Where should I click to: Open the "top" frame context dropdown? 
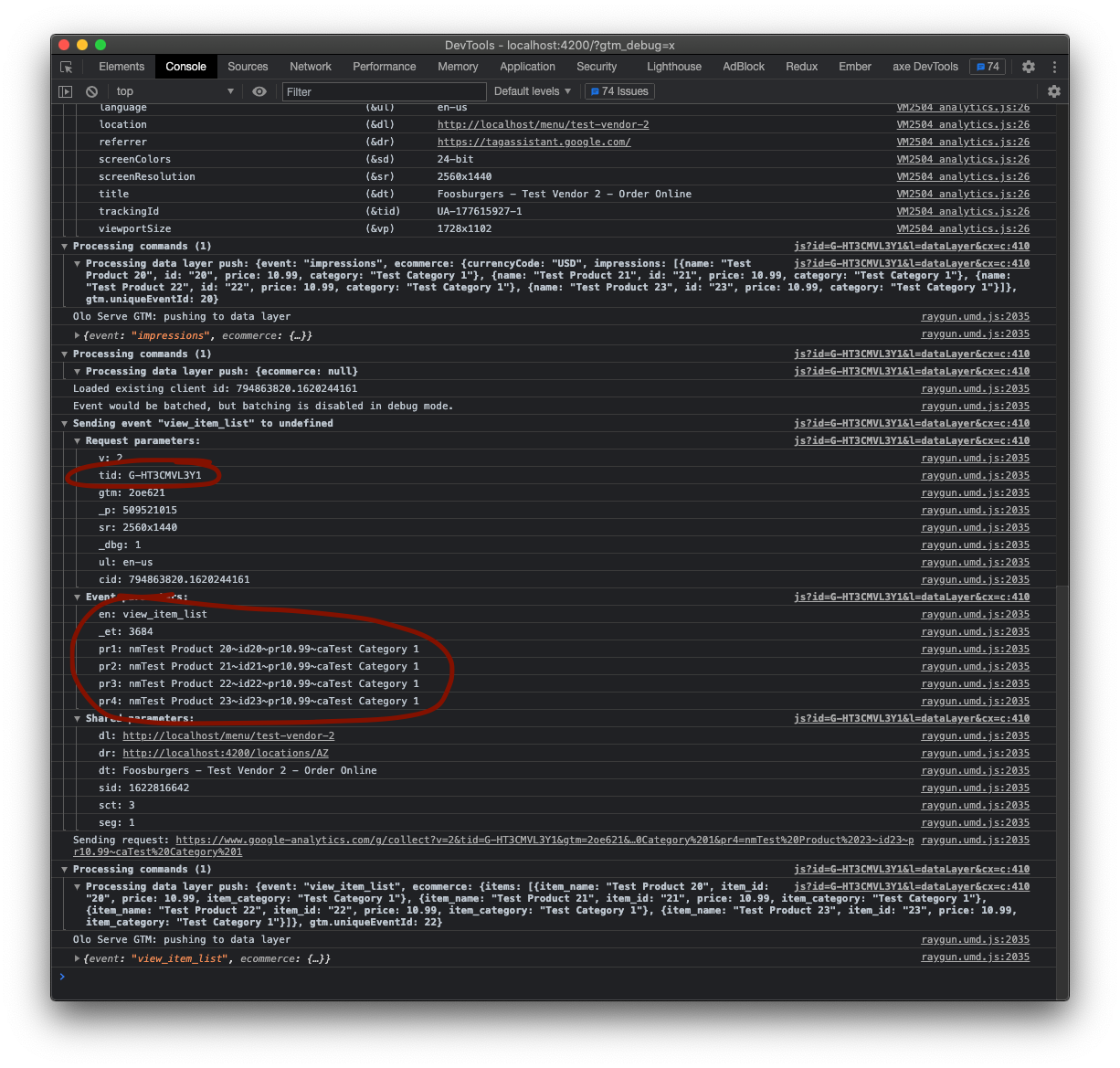tap(174, 91)
